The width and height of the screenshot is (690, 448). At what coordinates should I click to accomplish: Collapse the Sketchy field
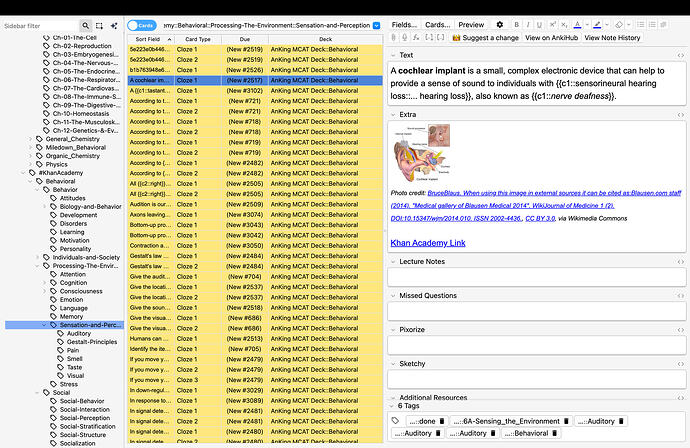click(393, 364)
